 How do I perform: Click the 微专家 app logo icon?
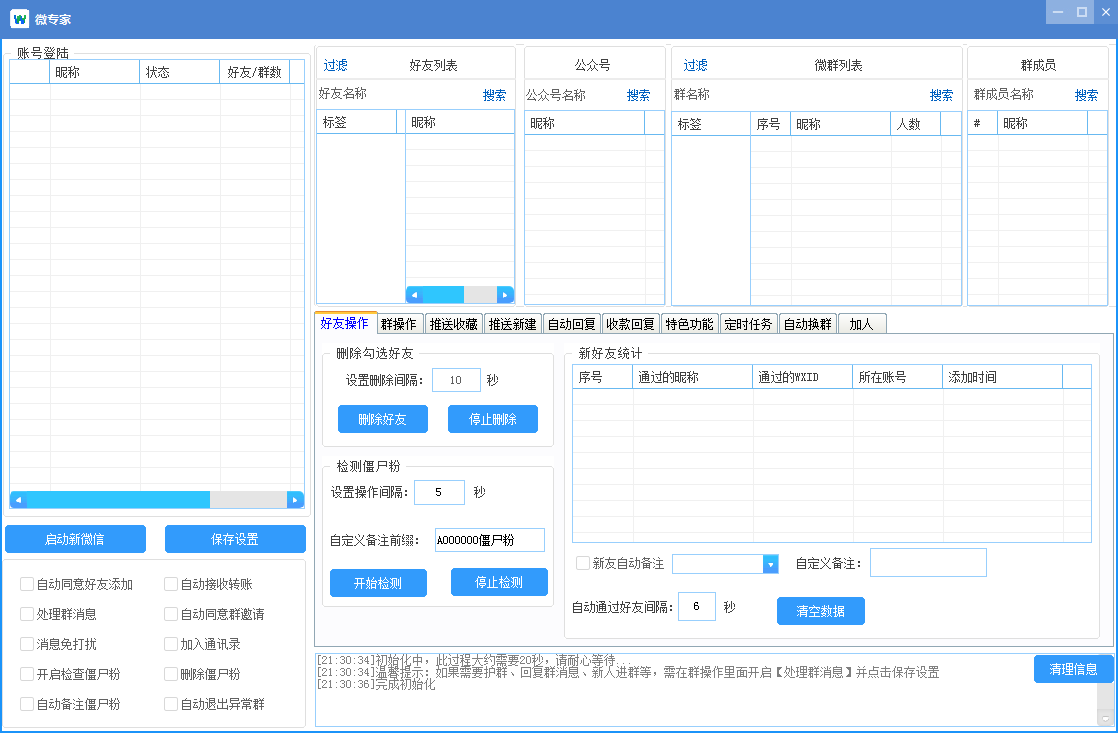pos(19,19)
